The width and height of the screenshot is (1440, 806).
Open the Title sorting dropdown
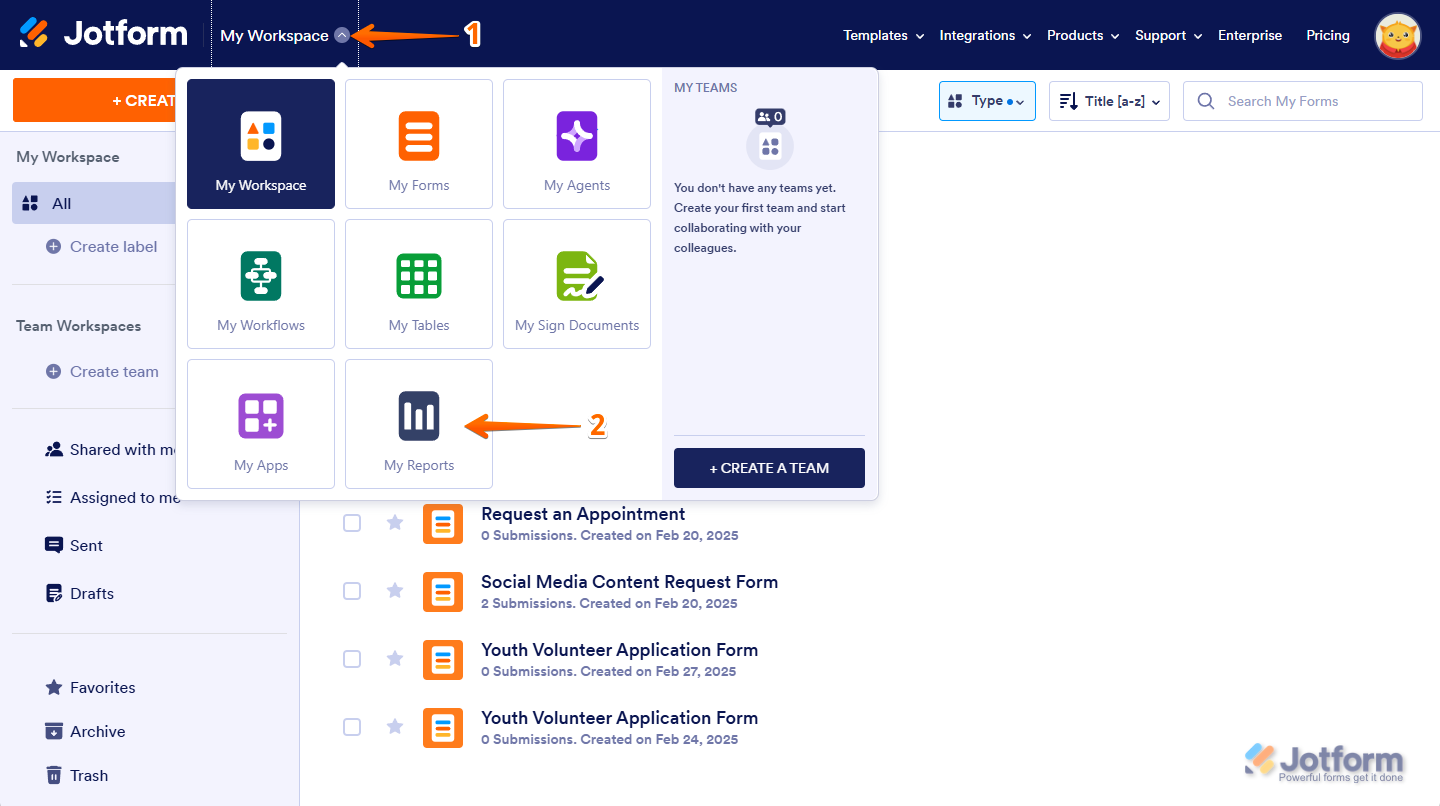(x=1108, y=100)
